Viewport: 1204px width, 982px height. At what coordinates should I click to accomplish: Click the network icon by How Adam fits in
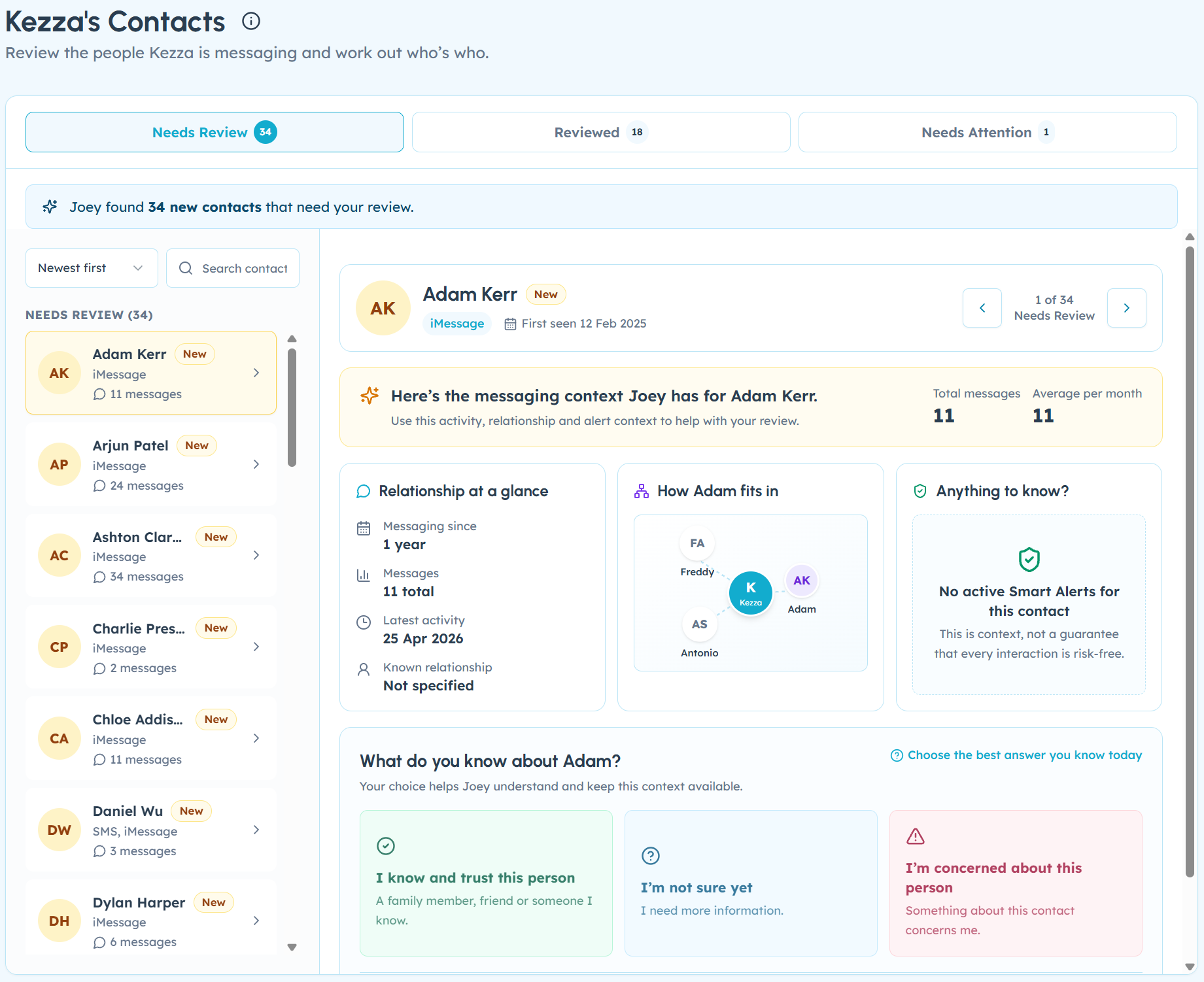click(642, 491)
